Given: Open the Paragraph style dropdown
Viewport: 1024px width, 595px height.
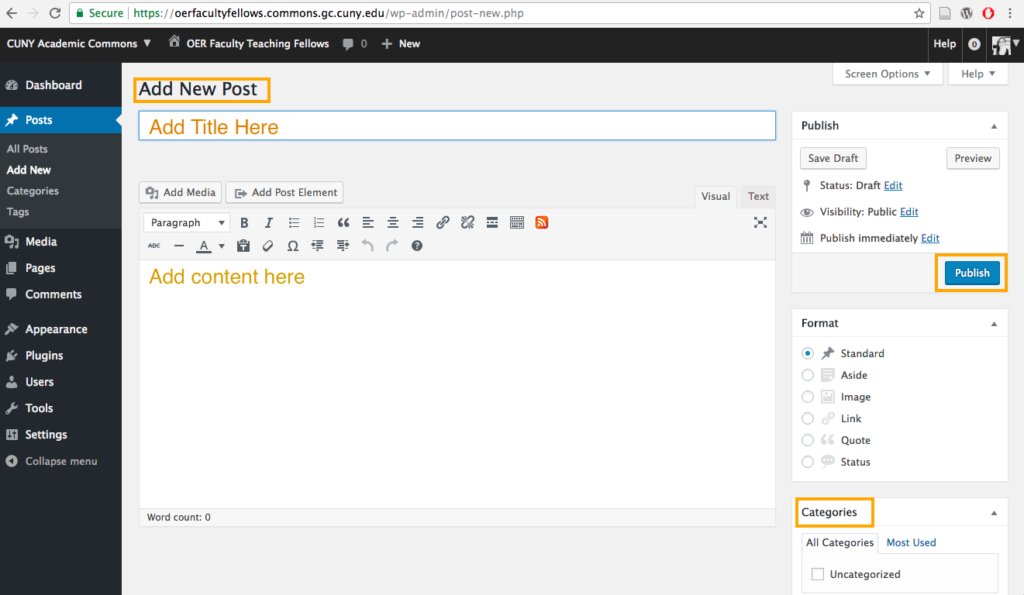Looking at the screenshot, I should click(186, 222).
